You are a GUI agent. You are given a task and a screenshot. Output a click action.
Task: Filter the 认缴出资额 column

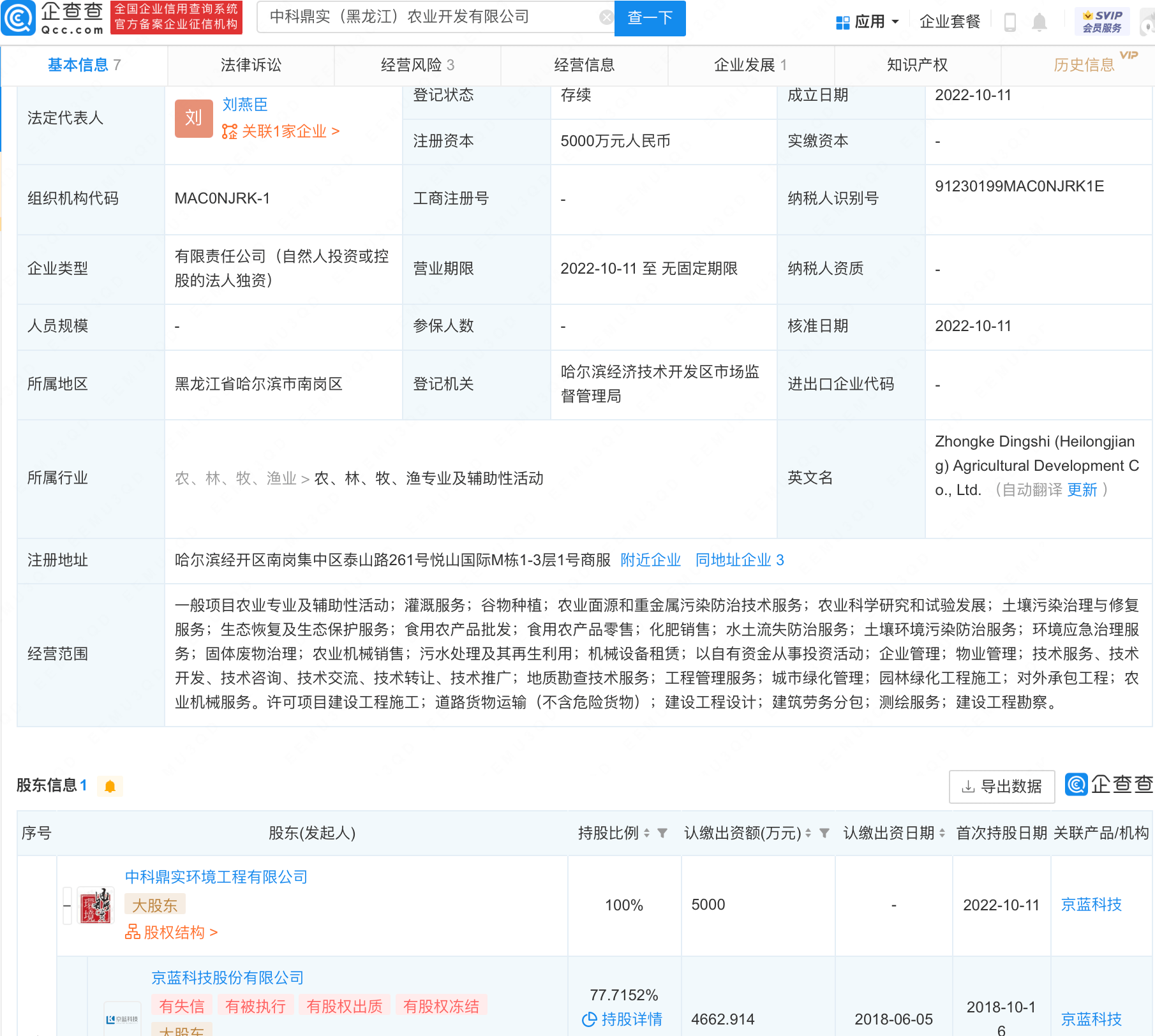coord(824,833)
